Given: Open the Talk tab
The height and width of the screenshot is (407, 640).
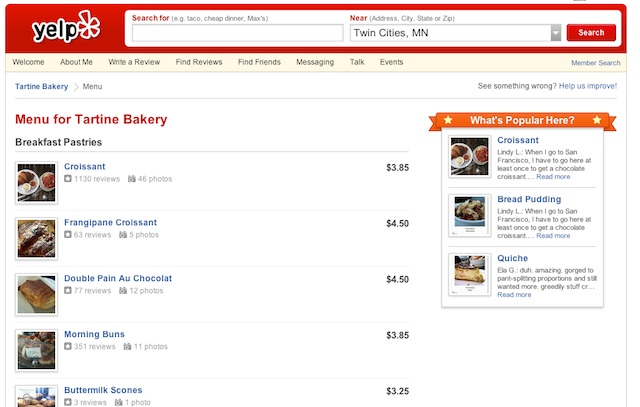Looking at the screenshot, I should 357,62.
